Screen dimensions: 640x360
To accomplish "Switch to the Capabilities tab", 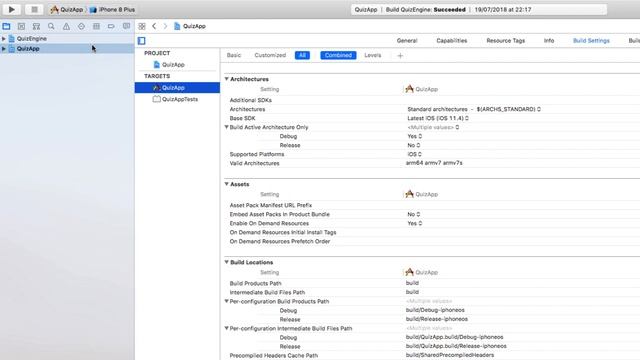I will (x=451, y=41).
